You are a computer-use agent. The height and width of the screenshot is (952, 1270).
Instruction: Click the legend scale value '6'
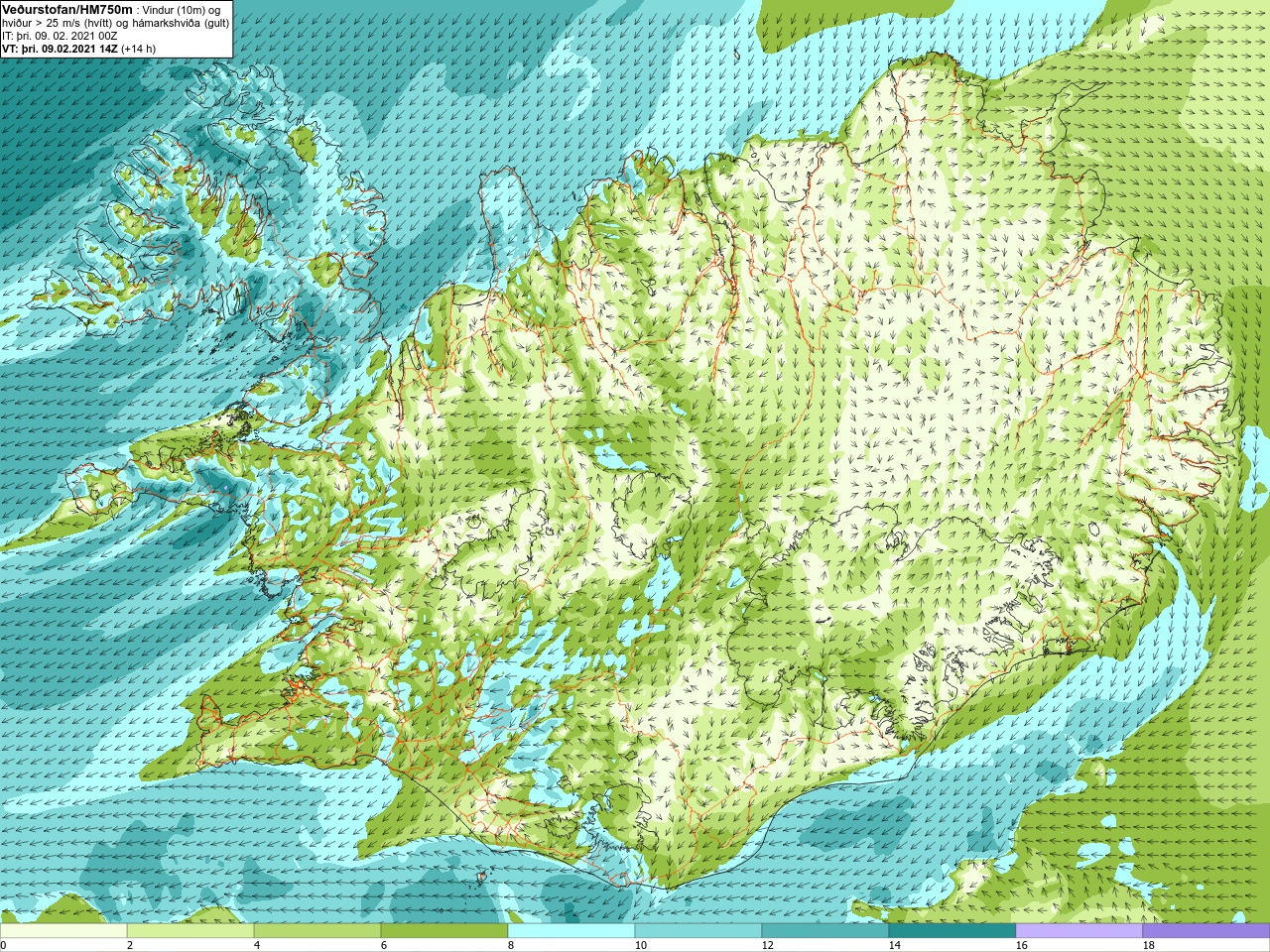click(x=384, y=945)
